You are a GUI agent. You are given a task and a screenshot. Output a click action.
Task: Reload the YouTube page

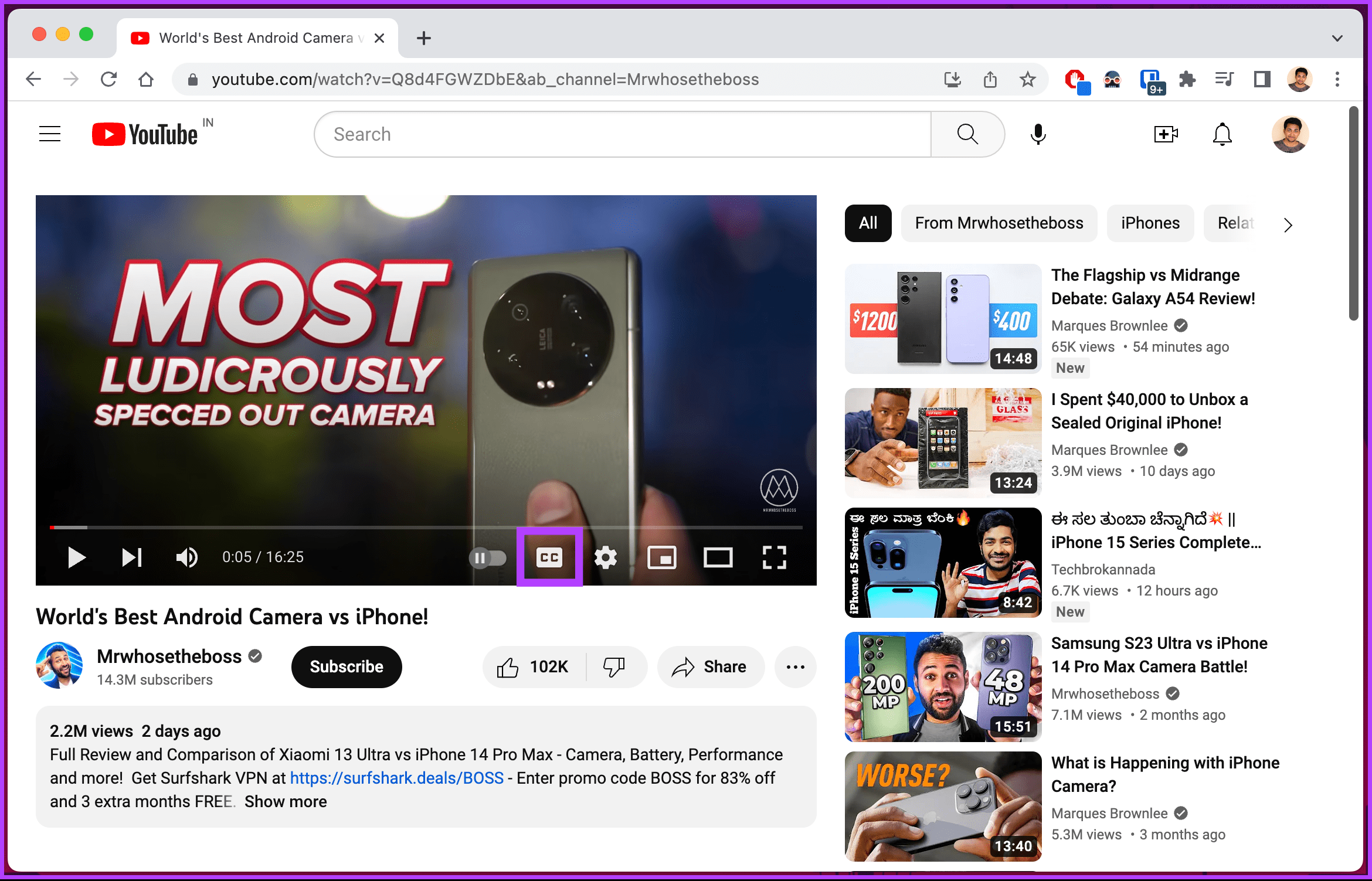108,79
